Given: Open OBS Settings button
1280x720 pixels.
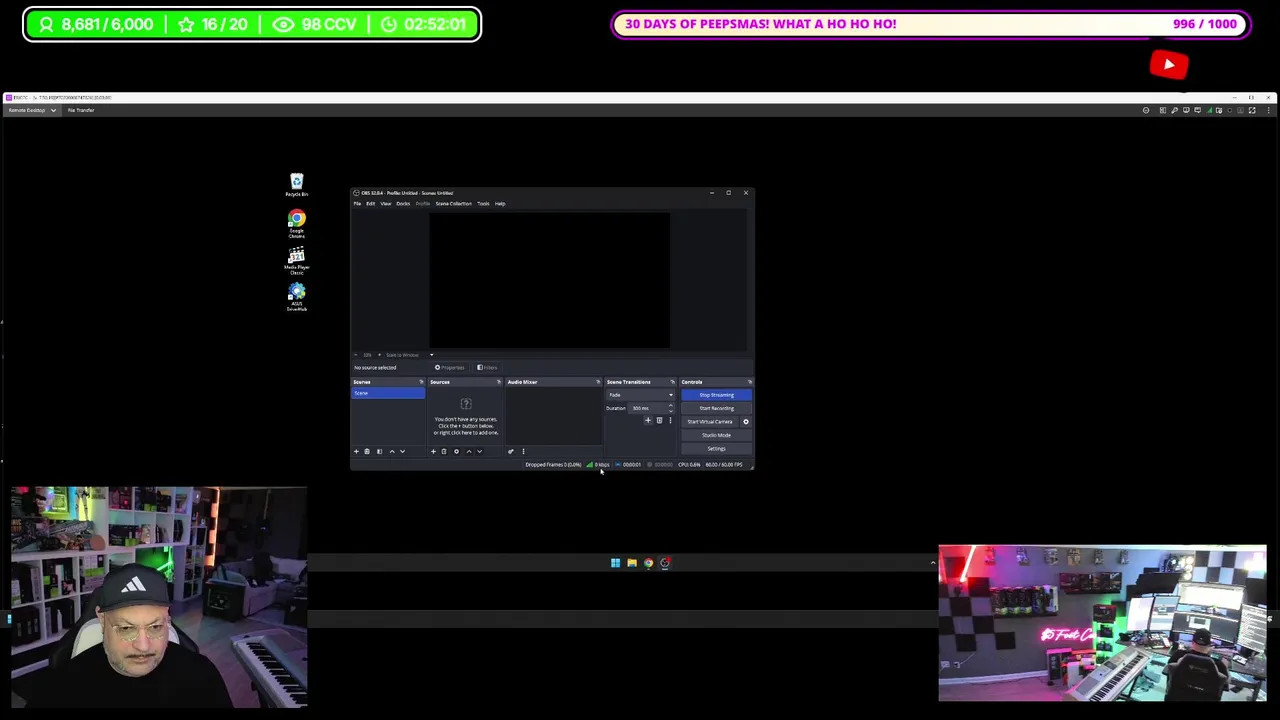Looking at the screenshot, I should pos(716,448).
